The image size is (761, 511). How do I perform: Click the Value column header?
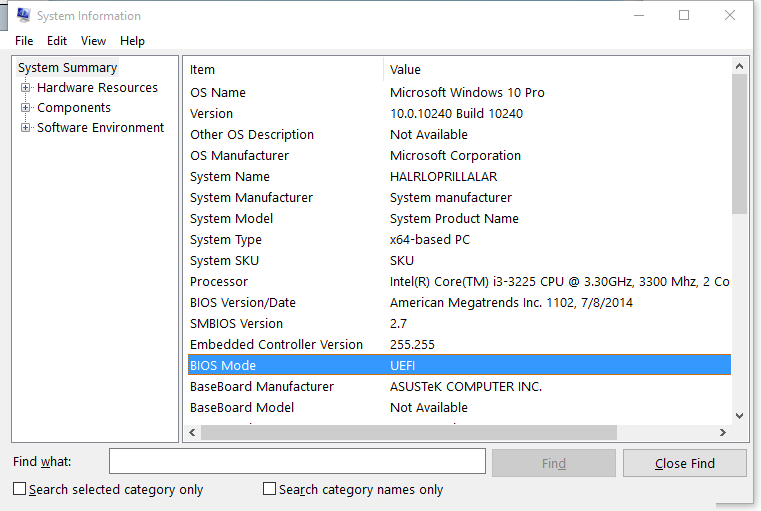tap(555, 70)
